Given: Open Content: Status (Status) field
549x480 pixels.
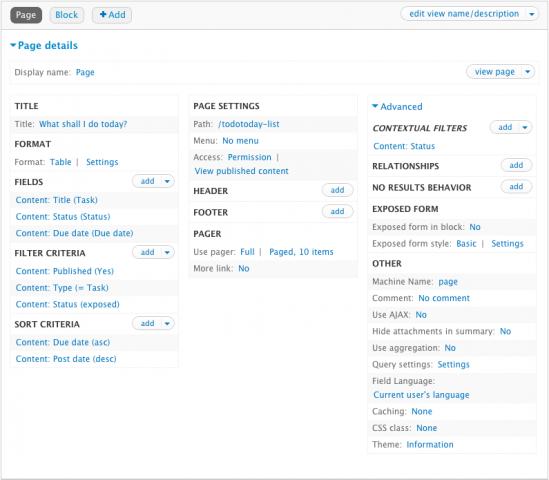Looking at the screenshot, I should tap(63, 216).
